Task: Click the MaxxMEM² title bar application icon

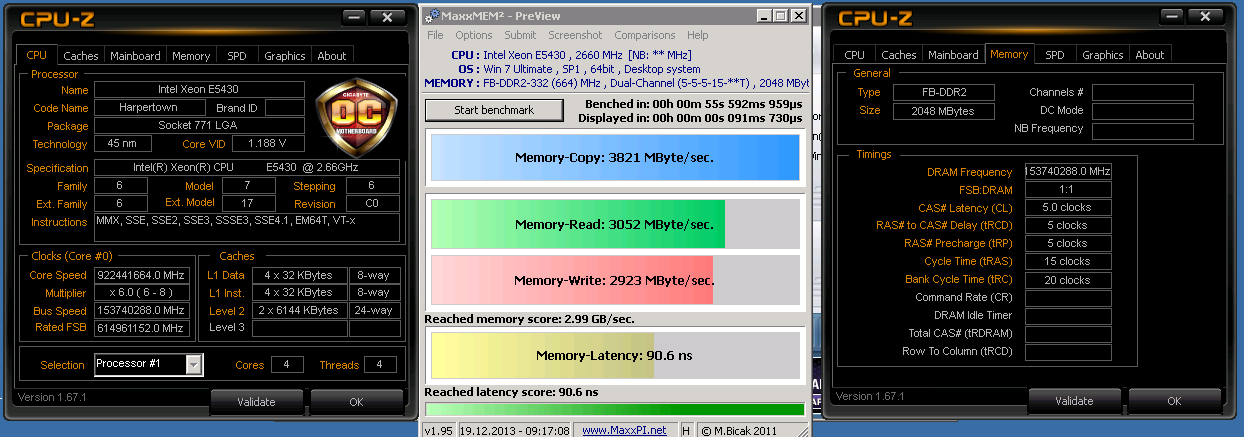Action: [430, 16]
